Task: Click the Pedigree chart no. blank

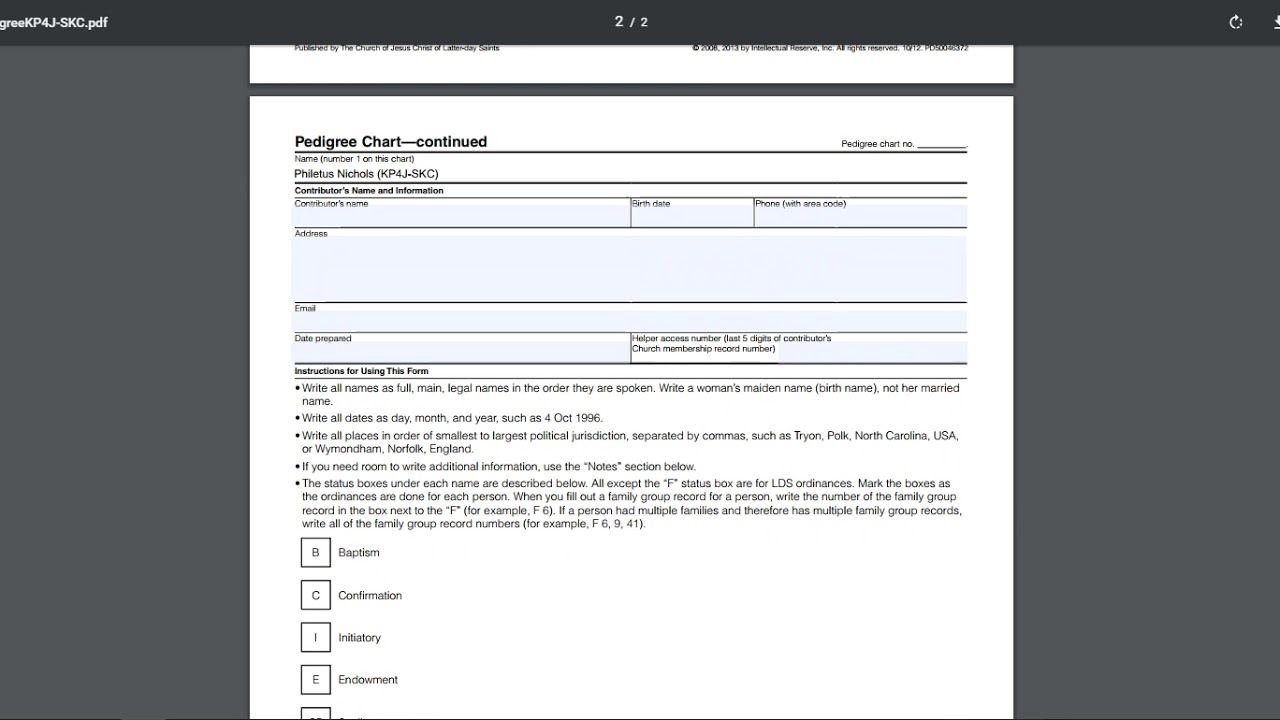Action: click(941, 144)
